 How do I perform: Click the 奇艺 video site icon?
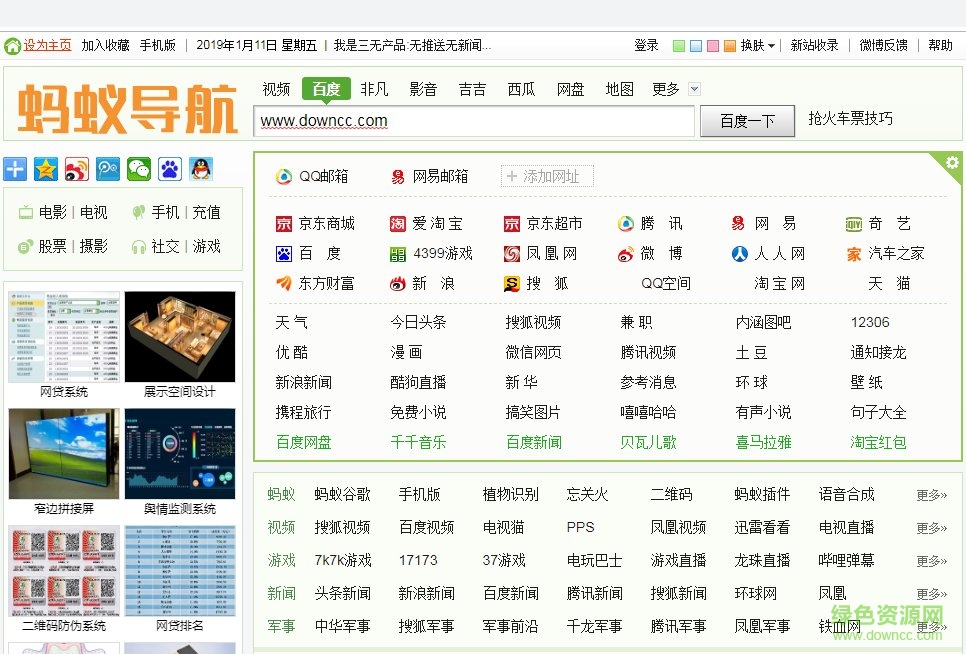pos(852,223)
